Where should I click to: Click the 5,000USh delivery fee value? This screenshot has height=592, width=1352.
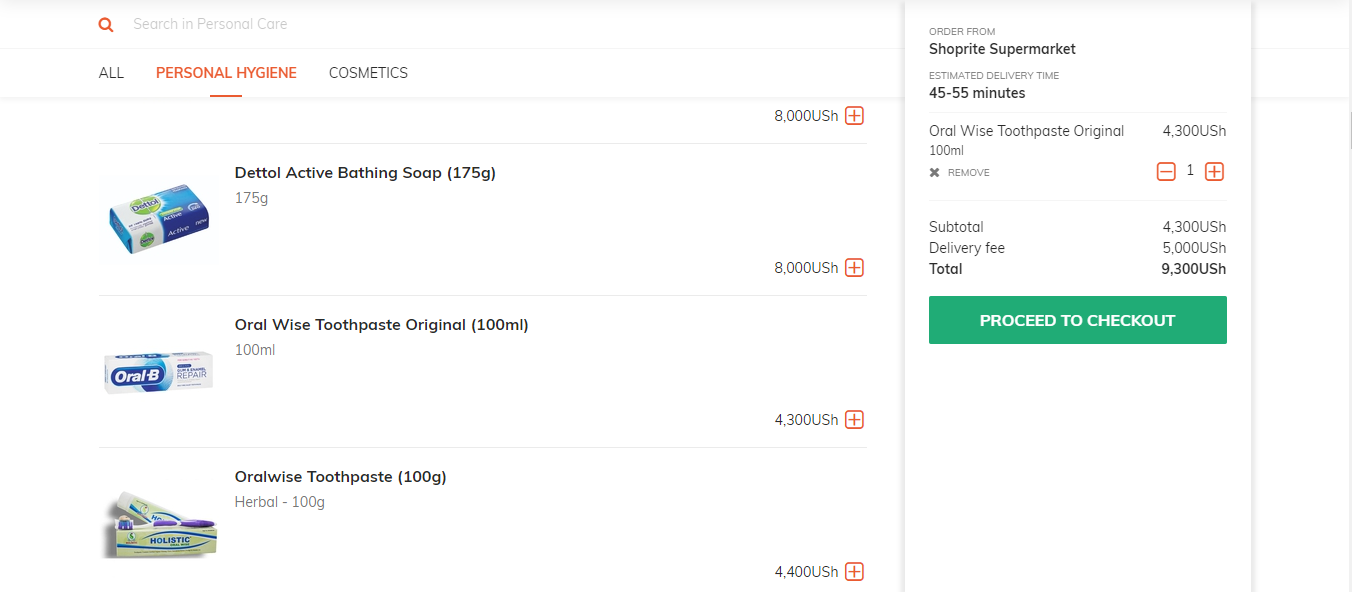(x=1194, y=248)
